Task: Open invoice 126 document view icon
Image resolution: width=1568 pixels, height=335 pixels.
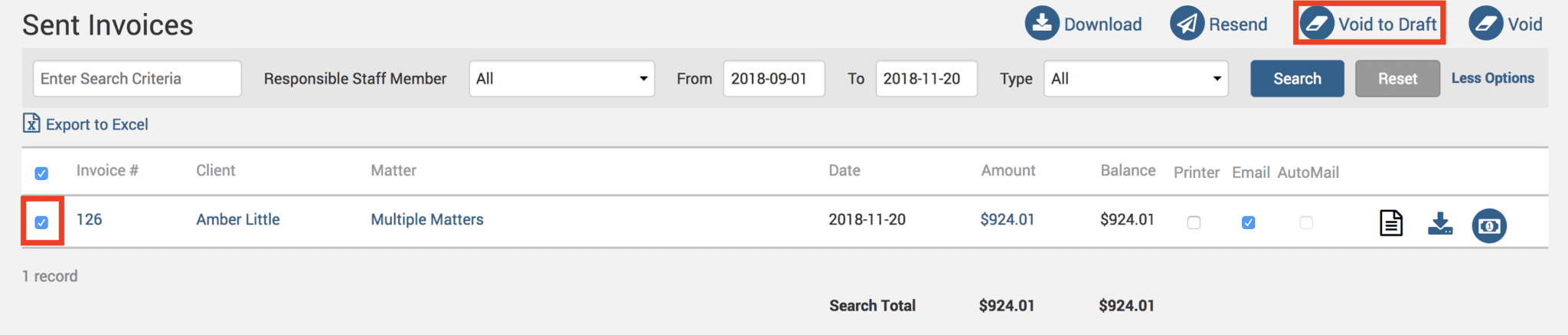Action: point(1391,223)
